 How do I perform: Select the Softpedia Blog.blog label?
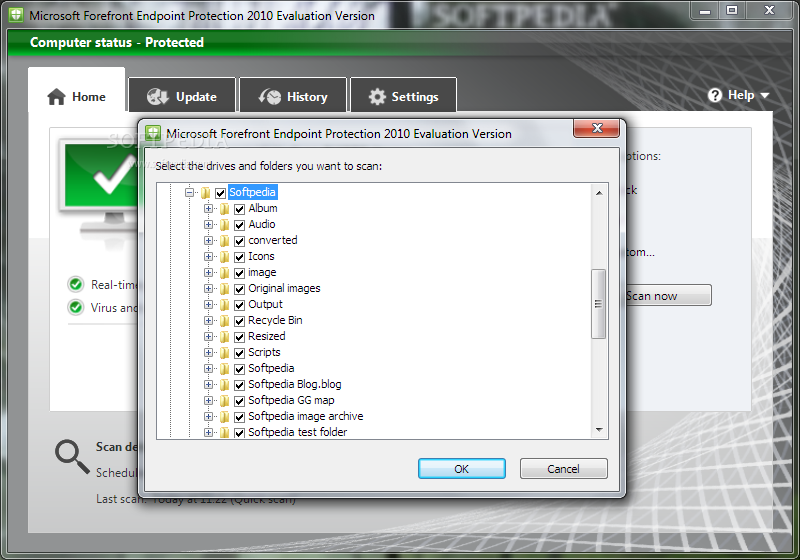coord(295,384)
